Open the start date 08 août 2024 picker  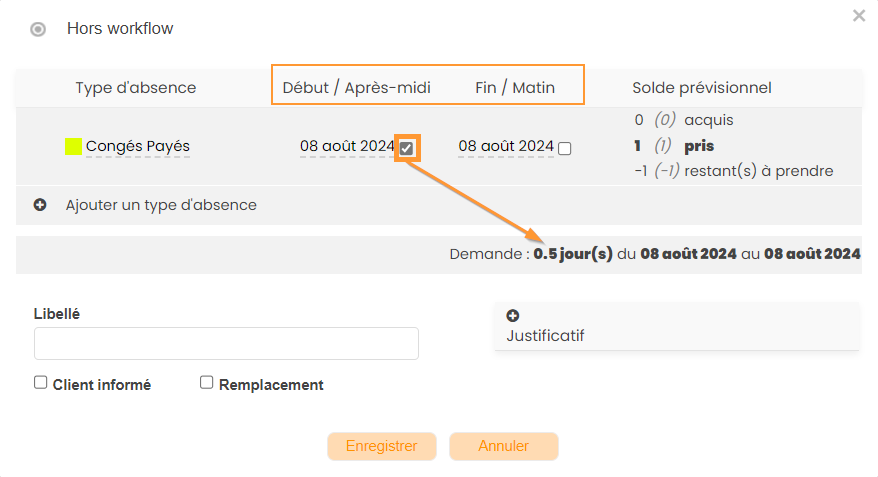347,147
